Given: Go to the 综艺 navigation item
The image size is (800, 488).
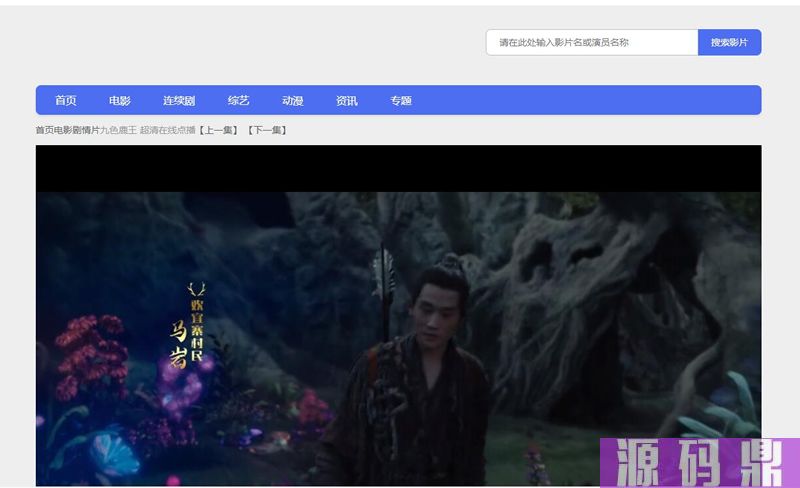Looking at the screenshot, I should (x=238, y=101).
